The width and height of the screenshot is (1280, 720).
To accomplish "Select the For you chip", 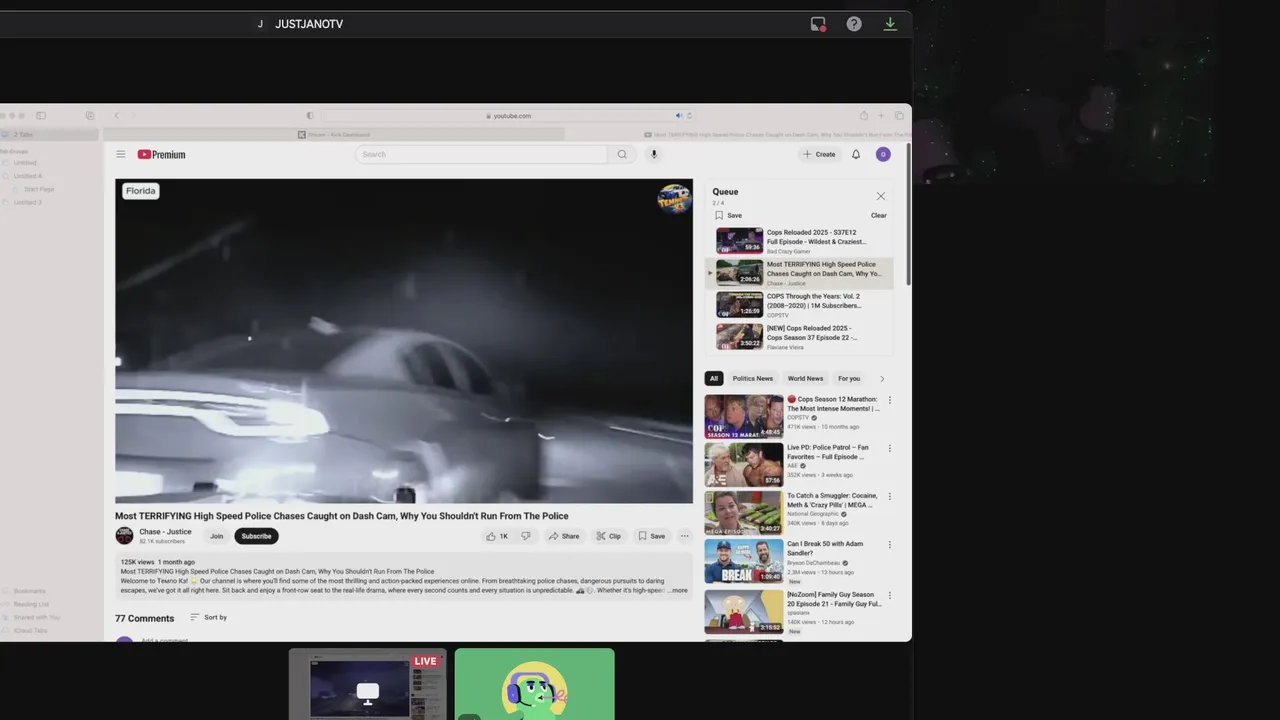I will click(x=849, y=379).
